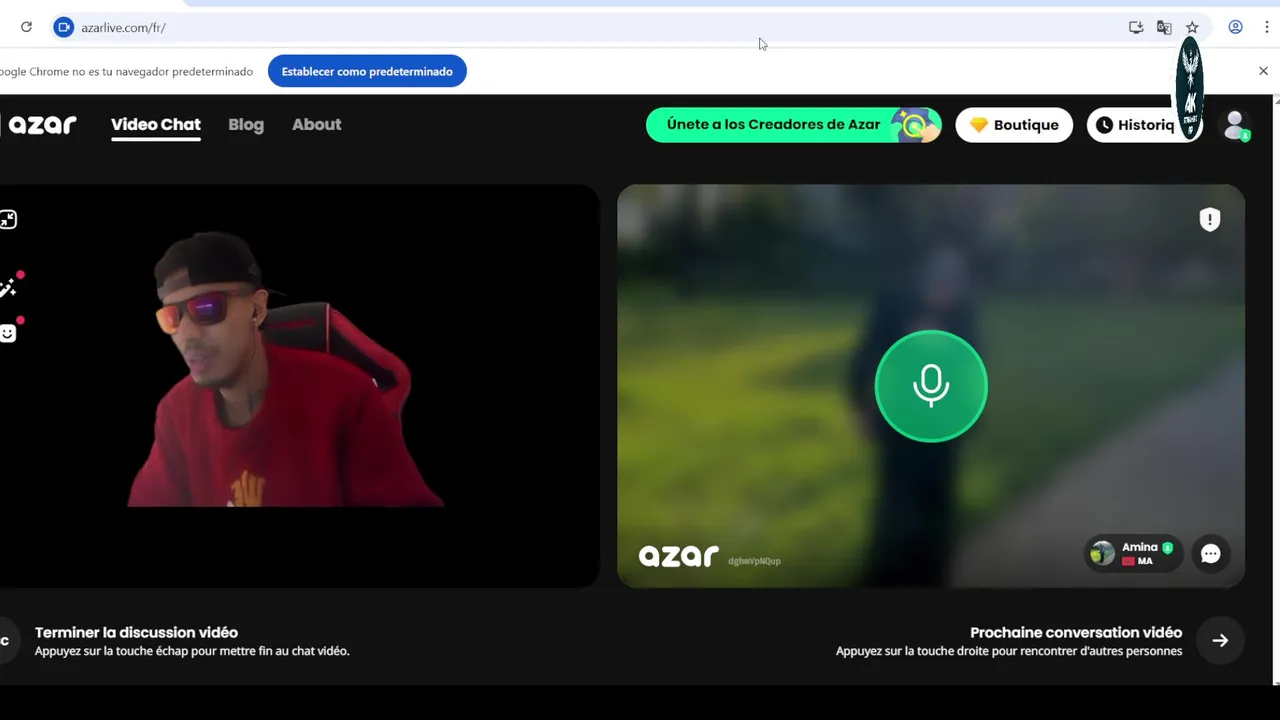Image resolution: width=1280 pixels, height=720 pixels.
Task: Open the Chrome three-dot menu
Action: (1266, 27)
